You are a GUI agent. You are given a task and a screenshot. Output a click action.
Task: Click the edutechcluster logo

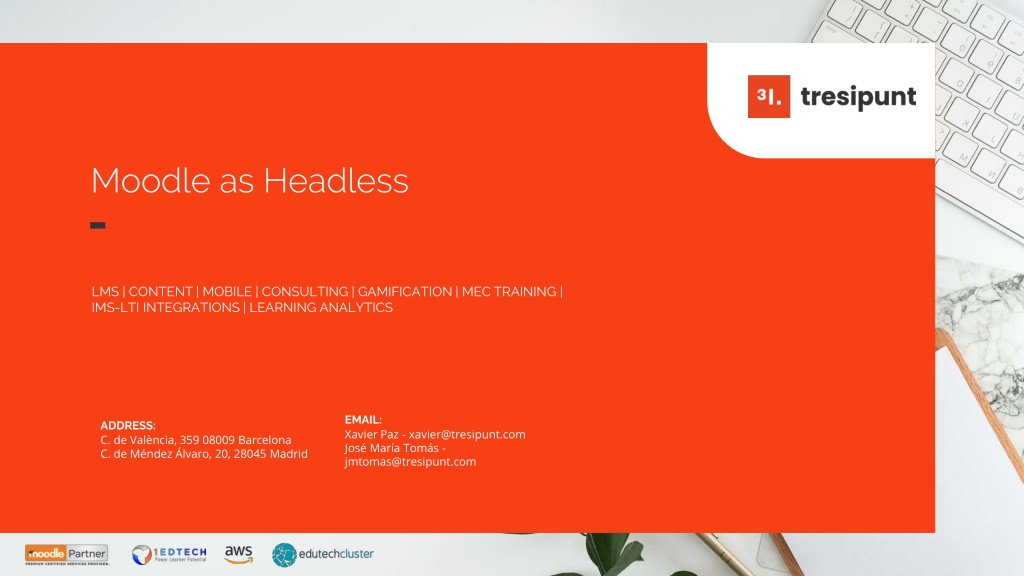[x=323, y=554]
